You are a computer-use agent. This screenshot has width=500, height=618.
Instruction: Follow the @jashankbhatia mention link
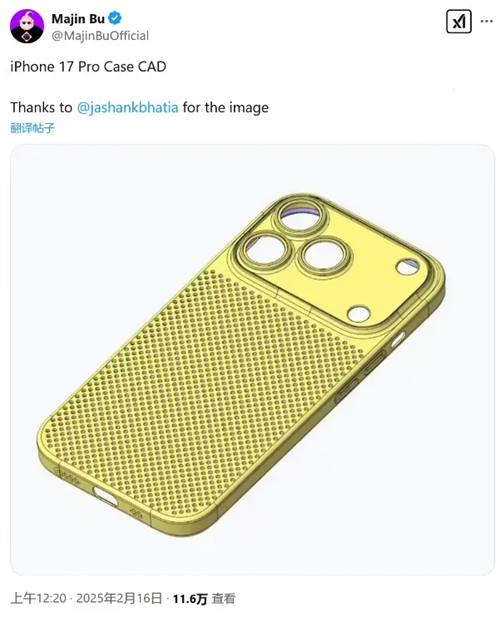(127, 107)
